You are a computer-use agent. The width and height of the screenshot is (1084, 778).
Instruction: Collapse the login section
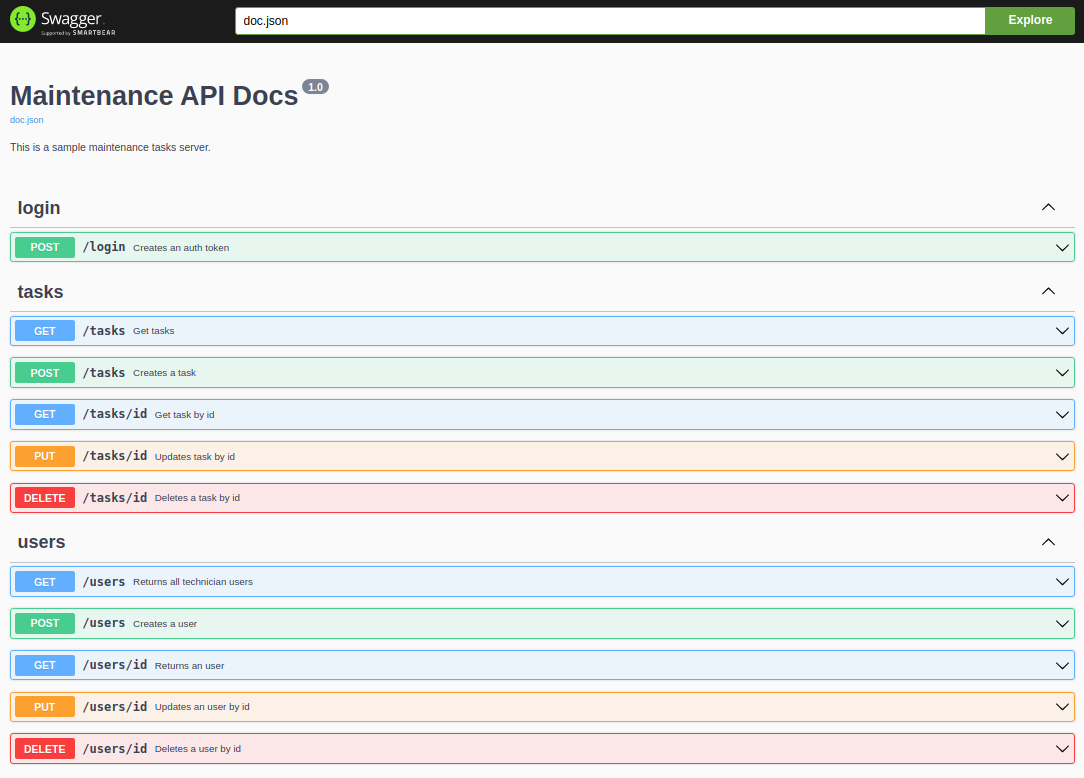1048,207
